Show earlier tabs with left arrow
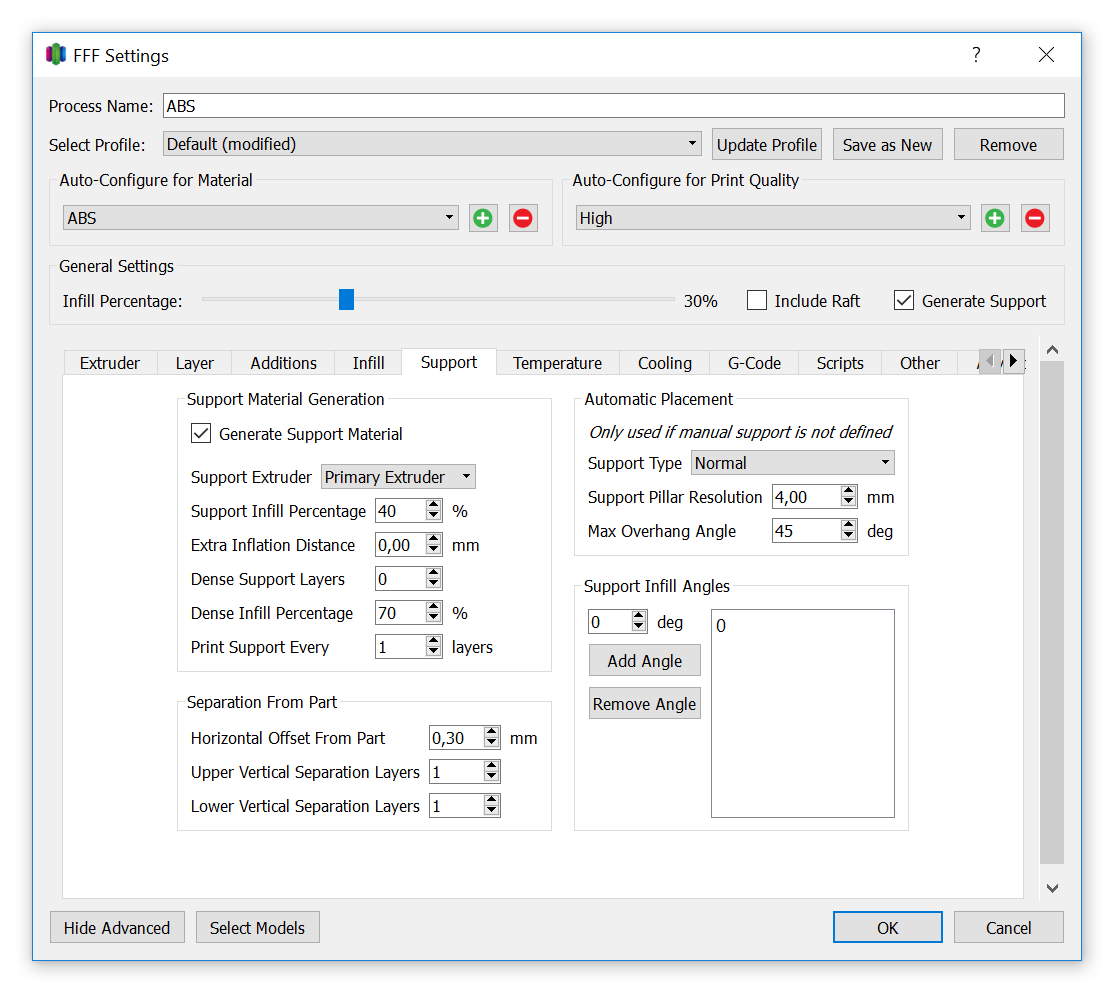Image resolution: width=1114 pixels, height=993 pixels. (x=990, y=361)
